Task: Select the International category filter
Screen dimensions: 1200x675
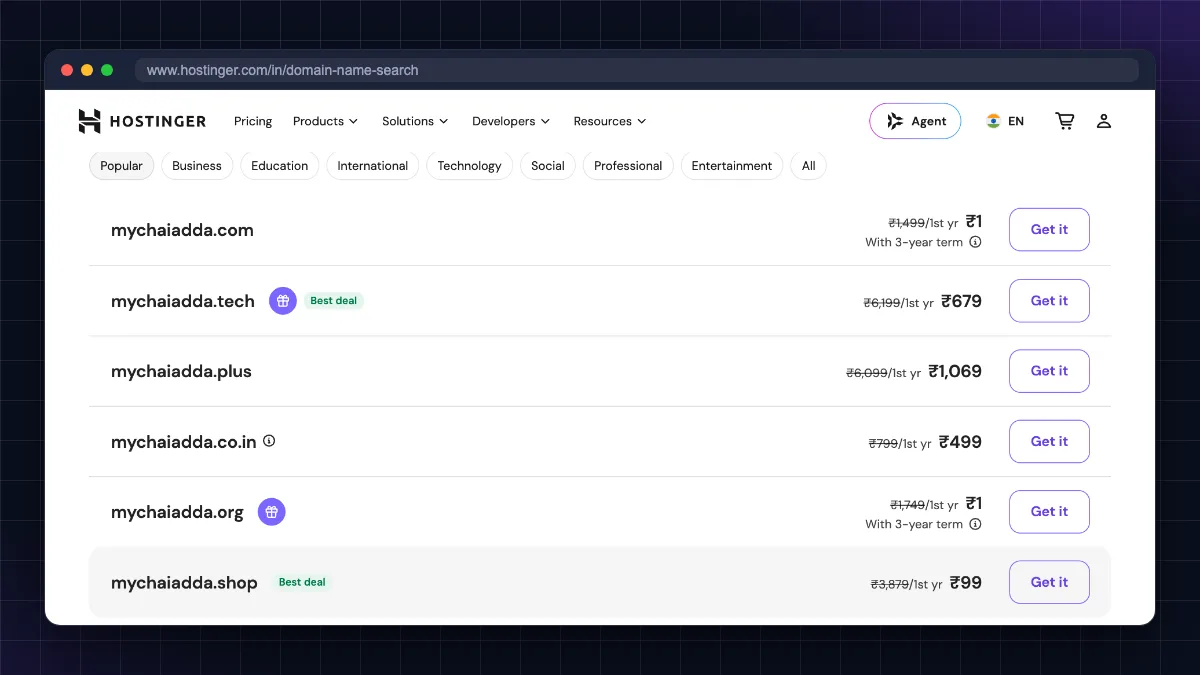Action: pos(373,166)
